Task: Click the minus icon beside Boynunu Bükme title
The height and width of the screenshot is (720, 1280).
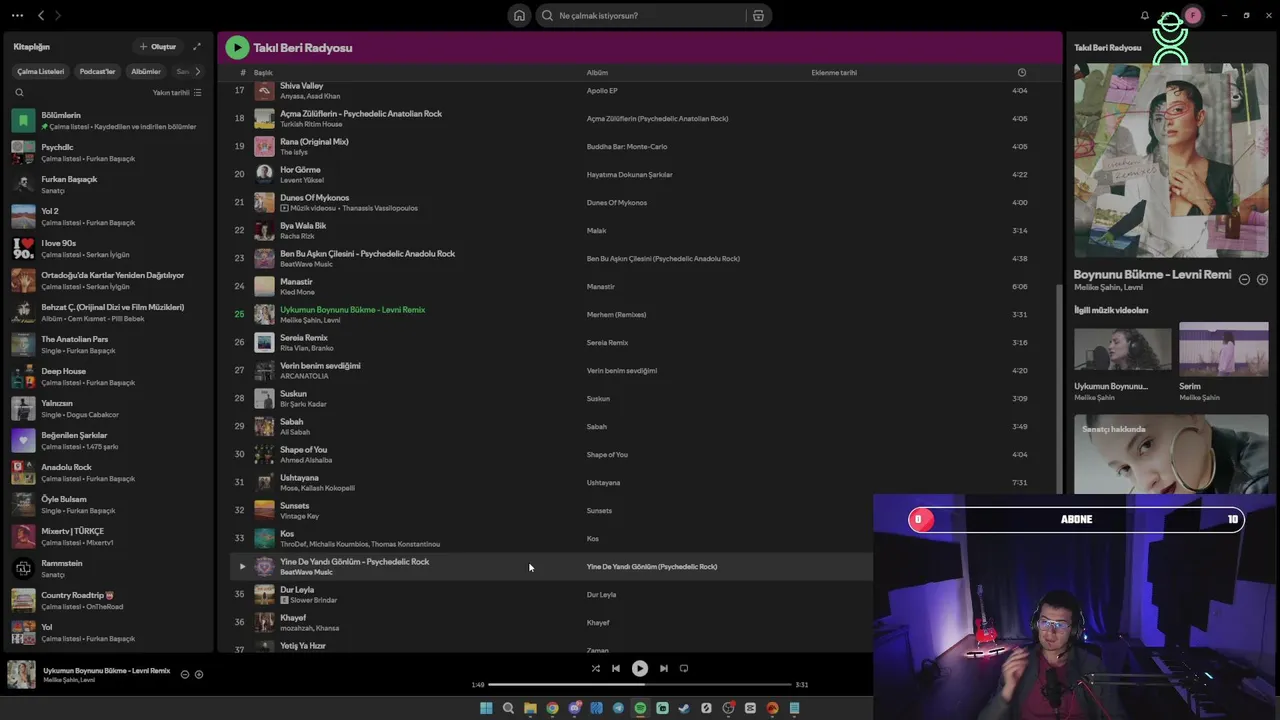Action: click(x=1244, y=279)
